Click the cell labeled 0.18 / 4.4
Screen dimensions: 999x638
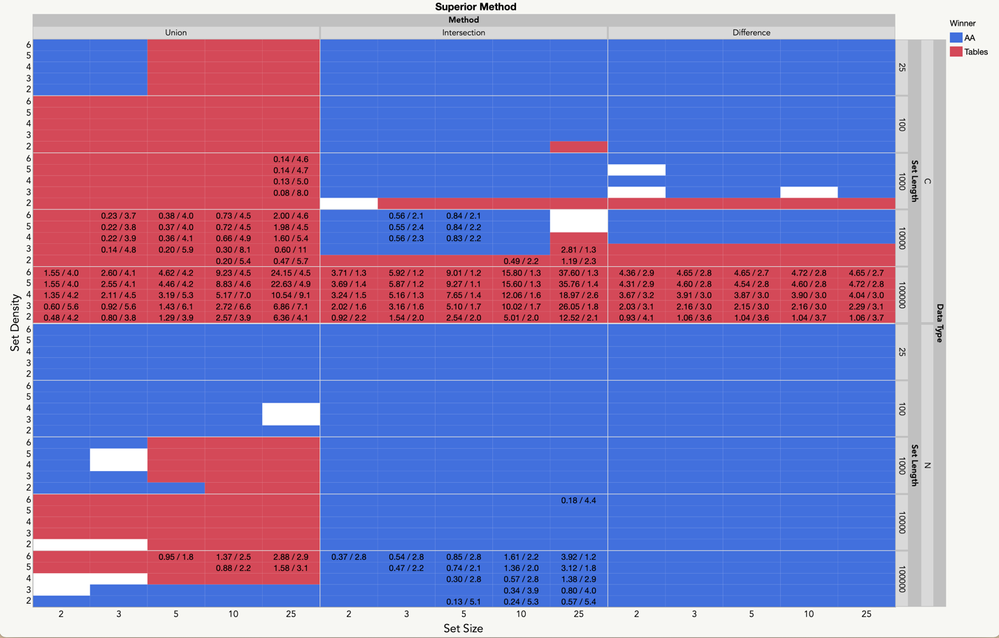coord(579,500)
